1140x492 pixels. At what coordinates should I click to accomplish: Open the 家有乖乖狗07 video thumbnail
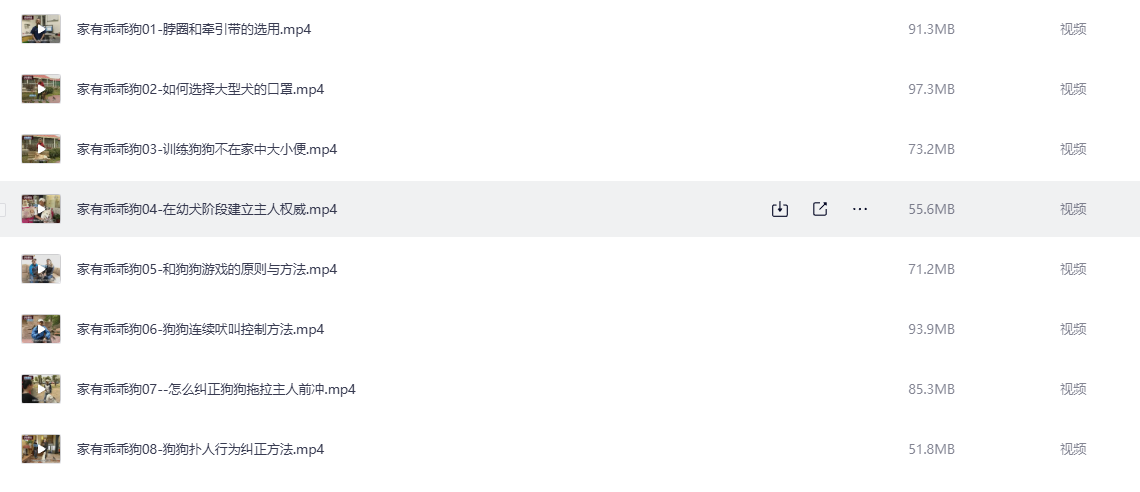41,389
